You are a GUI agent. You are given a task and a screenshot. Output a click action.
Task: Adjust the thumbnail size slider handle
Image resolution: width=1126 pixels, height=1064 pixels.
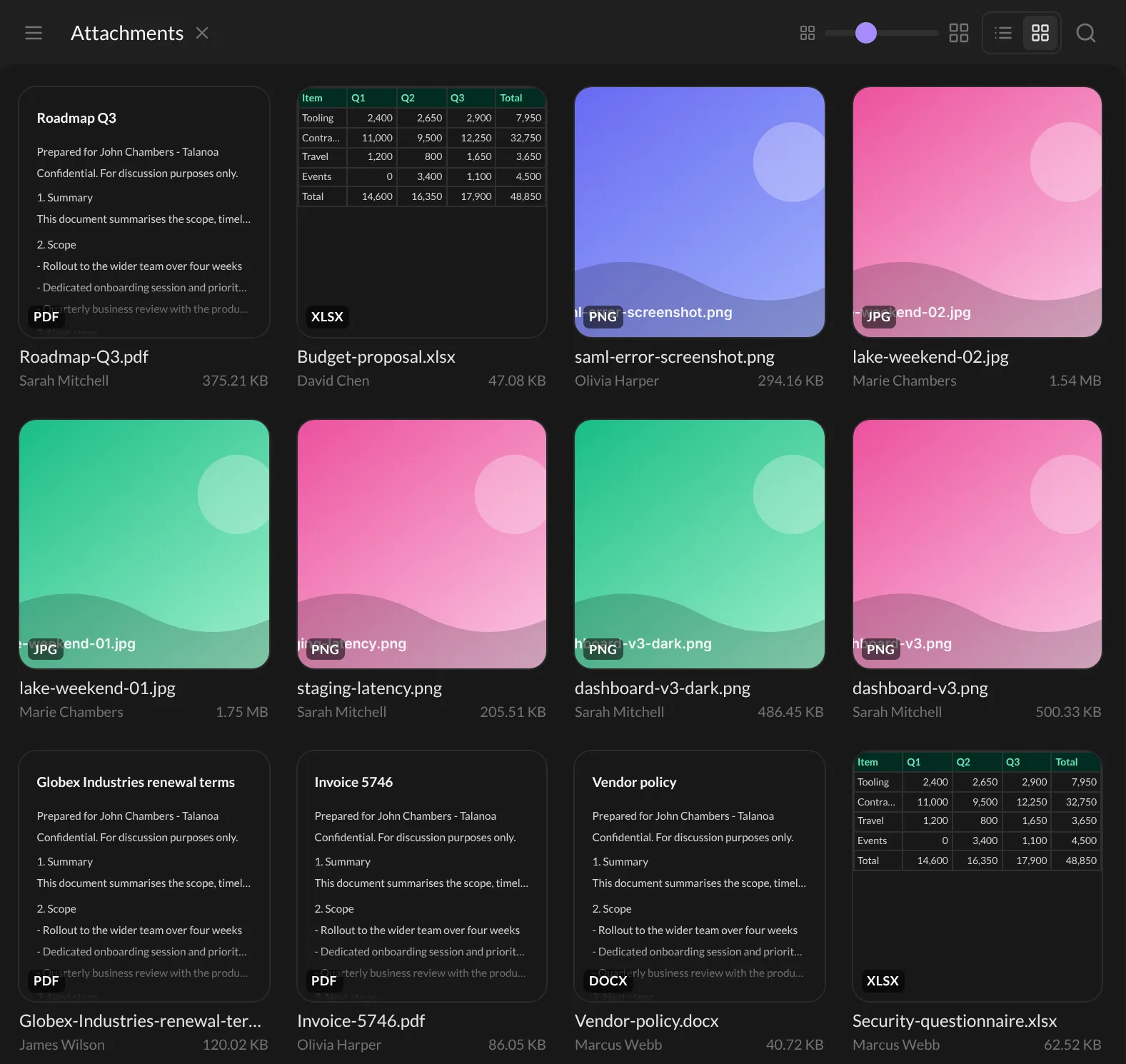[866, 33]
